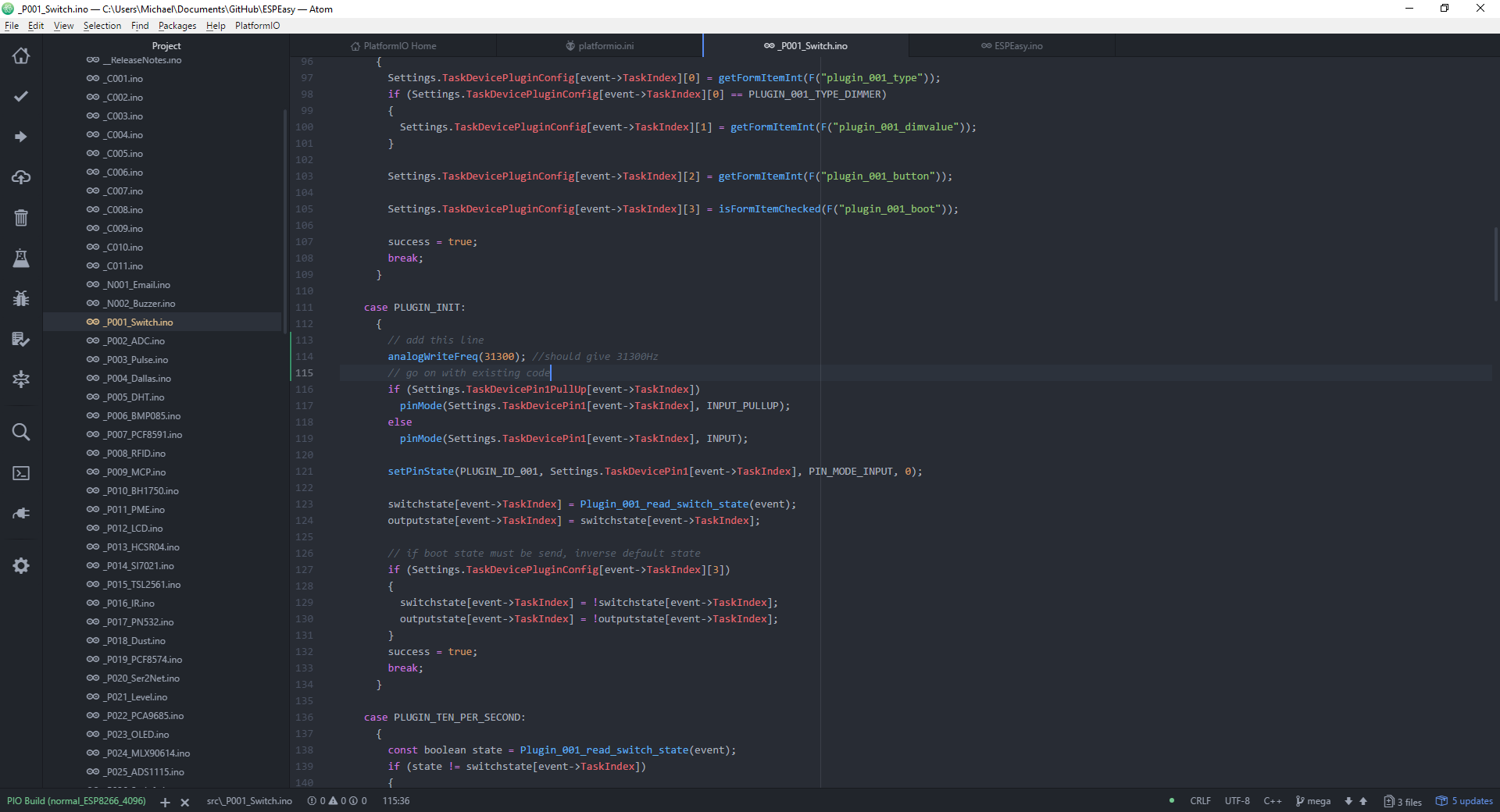
Task: Select the _P001_Switch.ino editor tab
Action: (805, 46)
